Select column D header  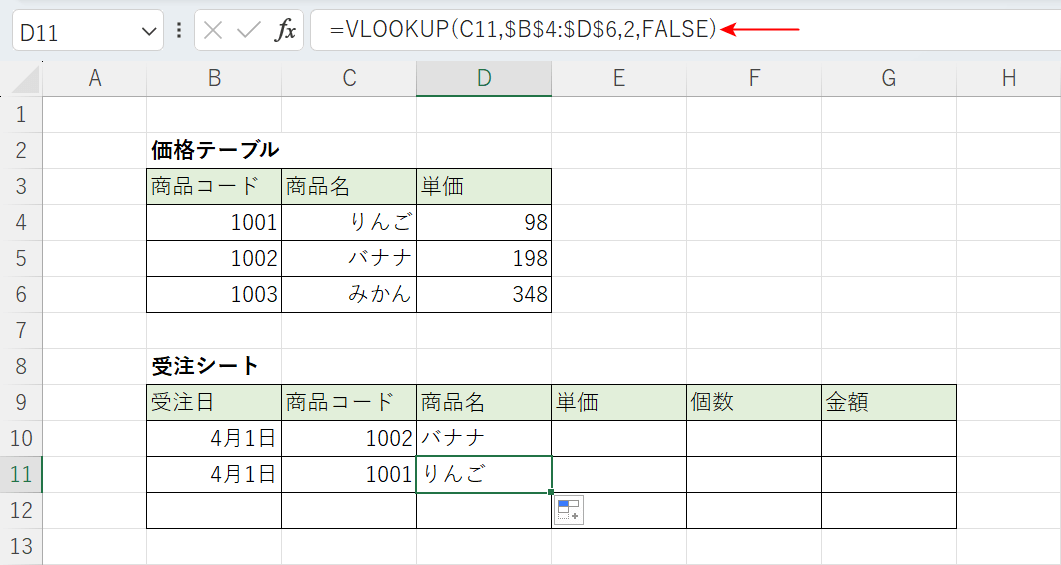[483, 79]
